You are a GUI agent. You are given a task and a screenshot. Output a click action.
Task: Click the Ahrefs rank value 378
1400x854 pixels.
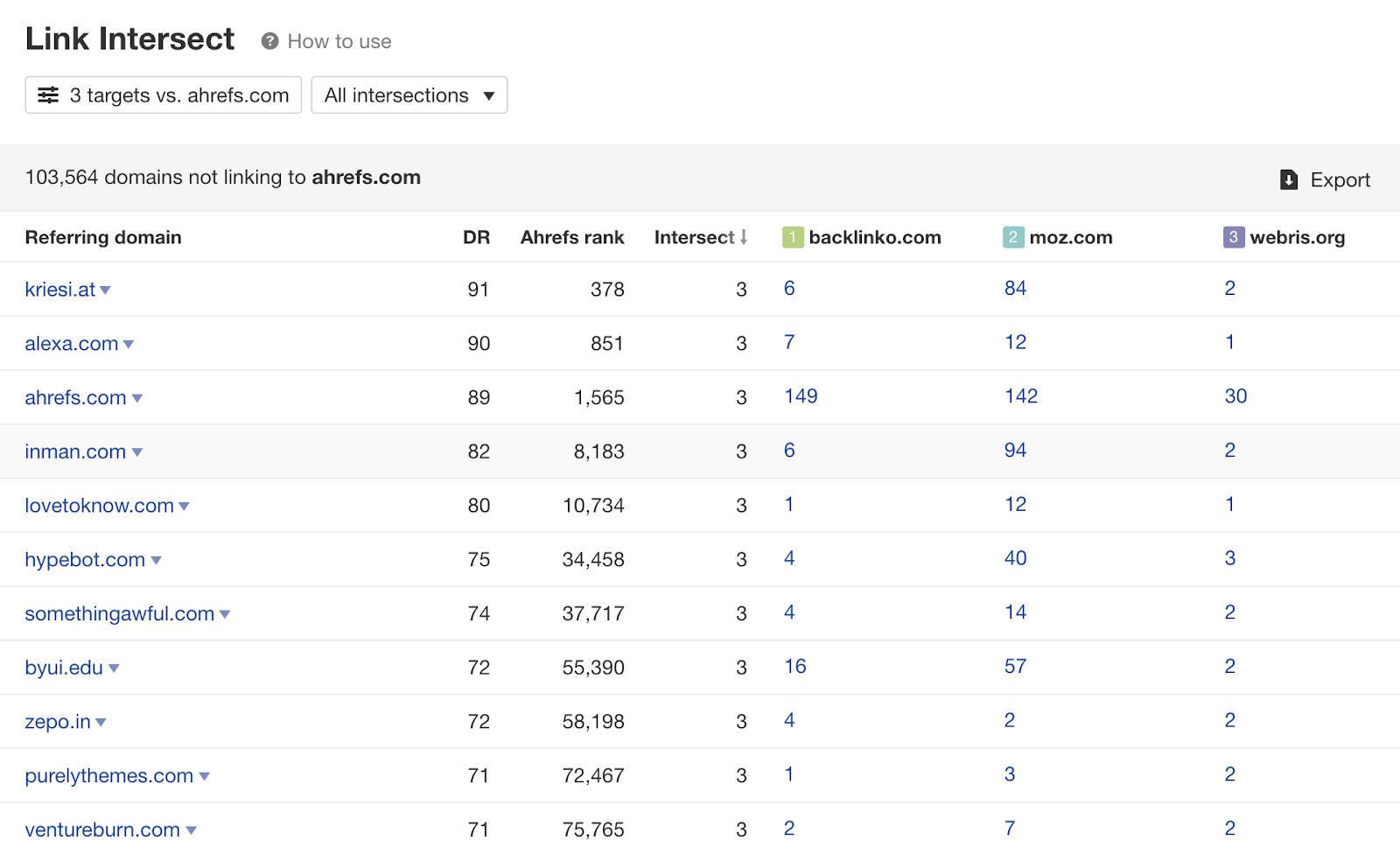pos(607,290)
